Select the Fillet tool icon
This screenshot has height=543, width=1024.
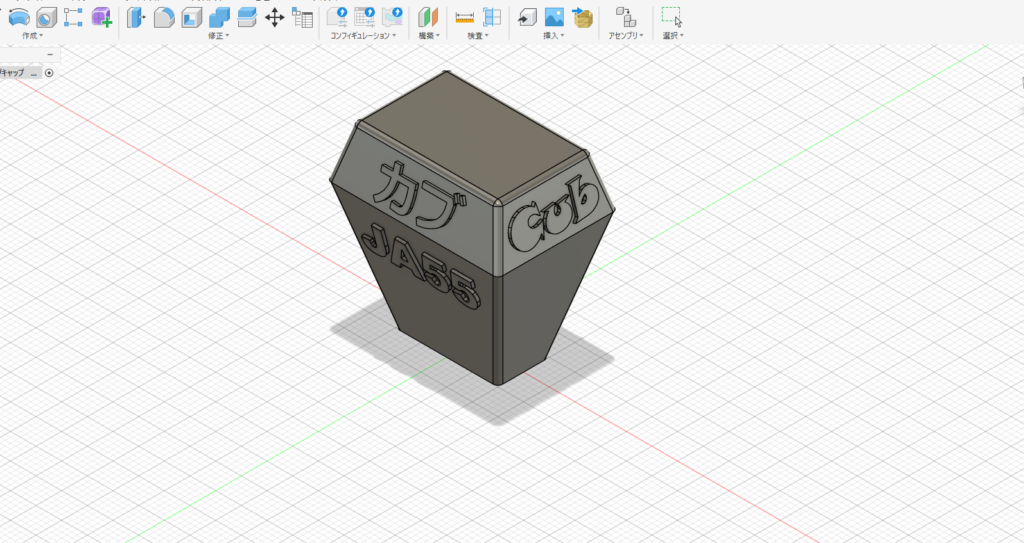pos(164,18)
